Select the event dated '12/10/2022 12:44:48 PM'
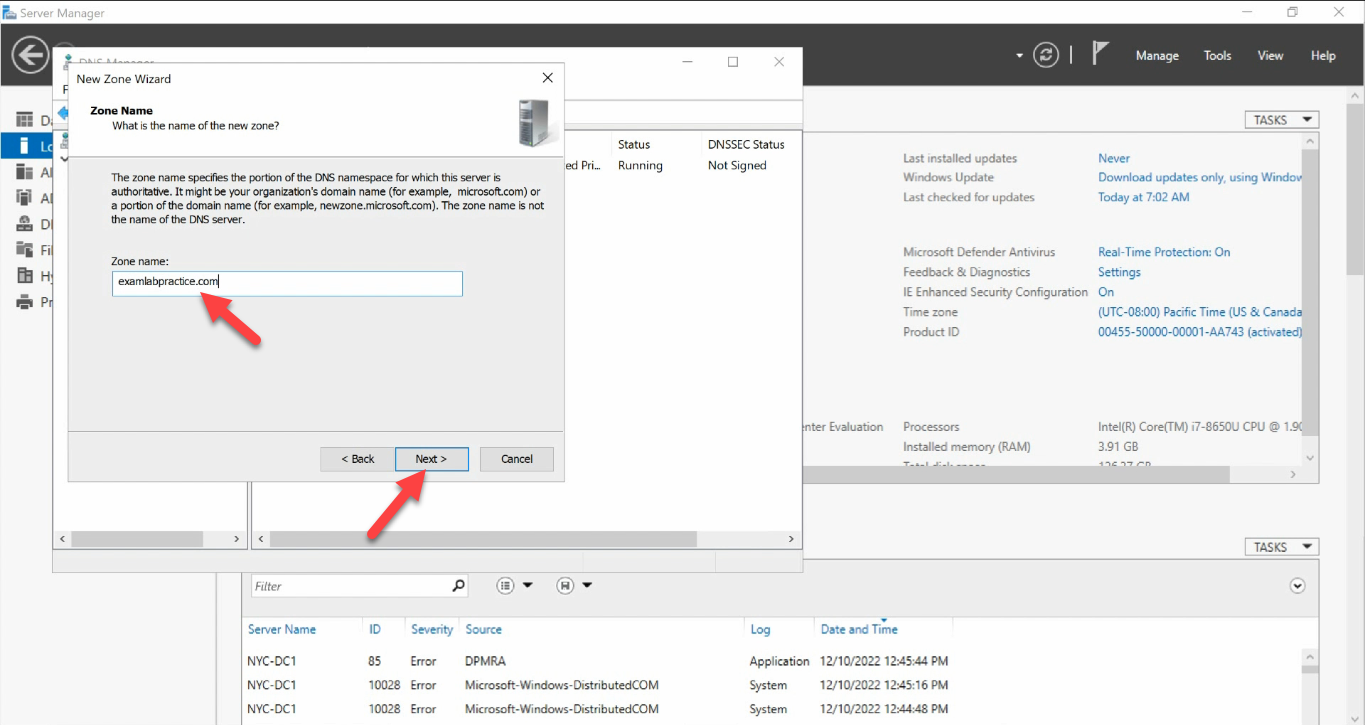The width and height of the screenshot is (1365, 725). click(884, 709)
